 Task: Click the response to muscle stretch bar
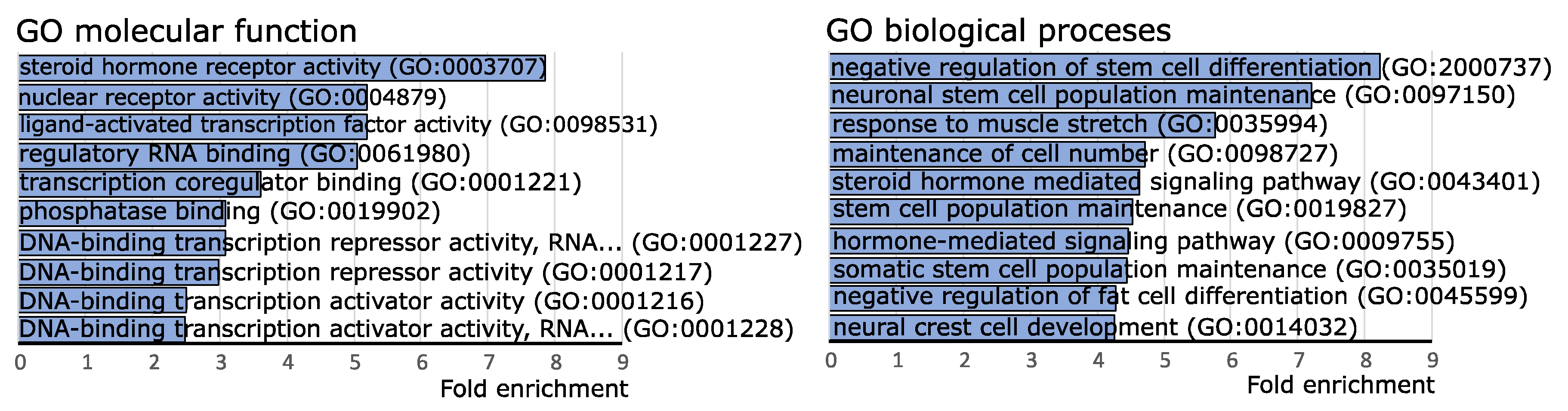[1022, 125]
